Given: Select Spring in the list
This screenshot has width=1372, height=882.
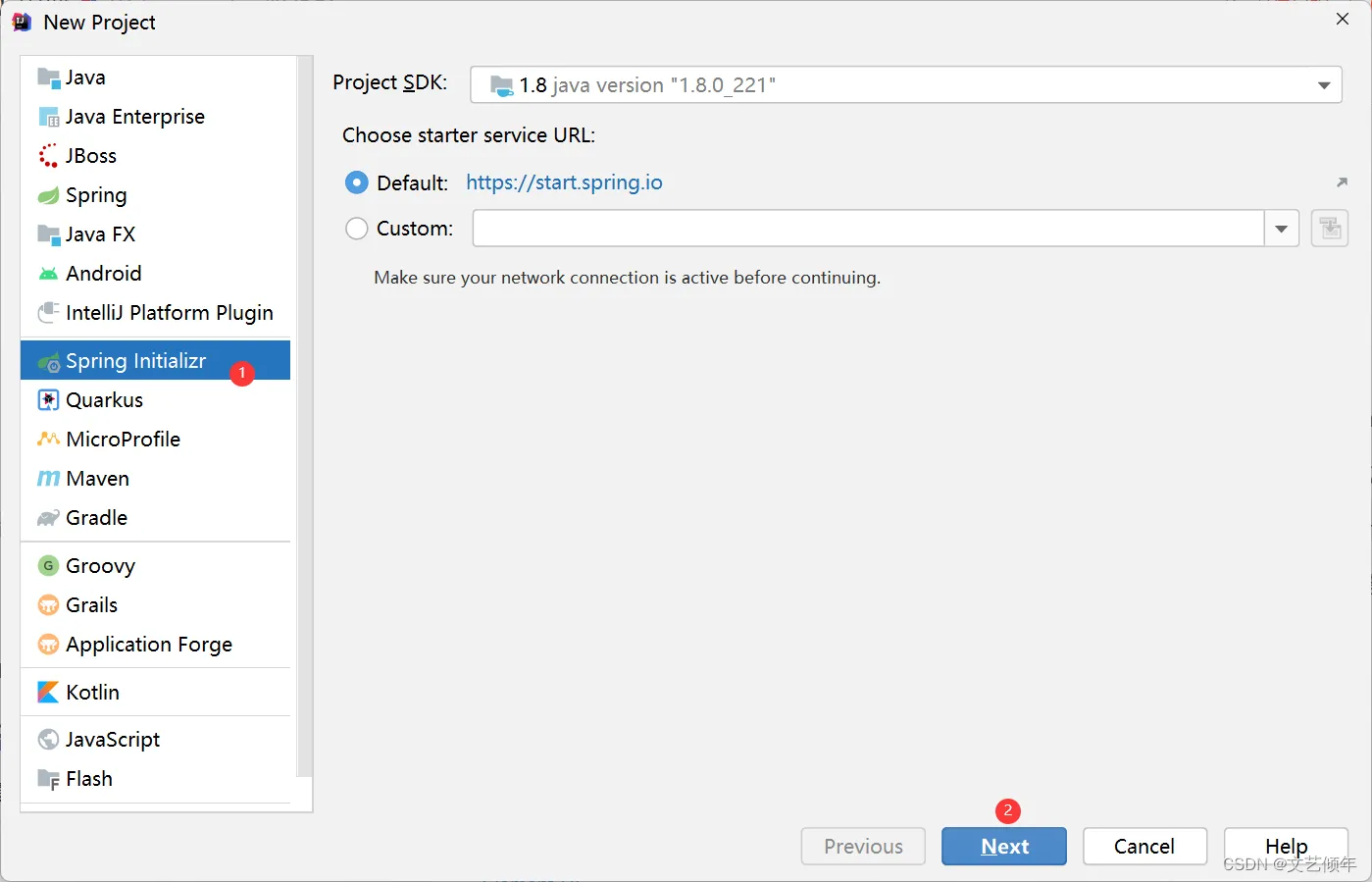Looking at the screenshot, I should pyautogui.click(x=155, y=195).
